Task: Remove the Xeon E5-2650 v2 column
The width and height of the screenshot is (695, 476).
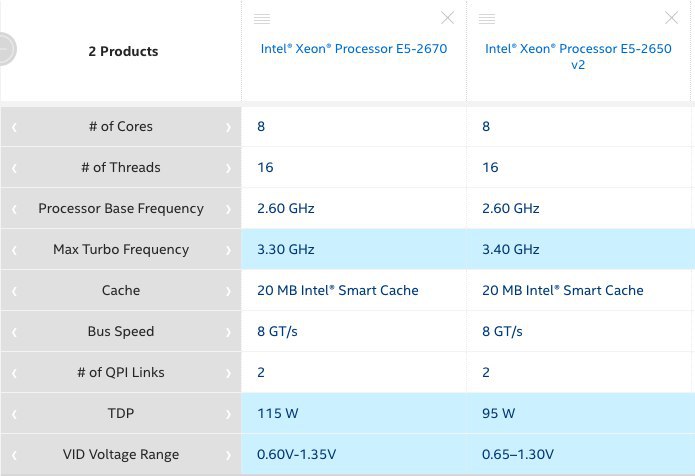Action: pos(672,18)
